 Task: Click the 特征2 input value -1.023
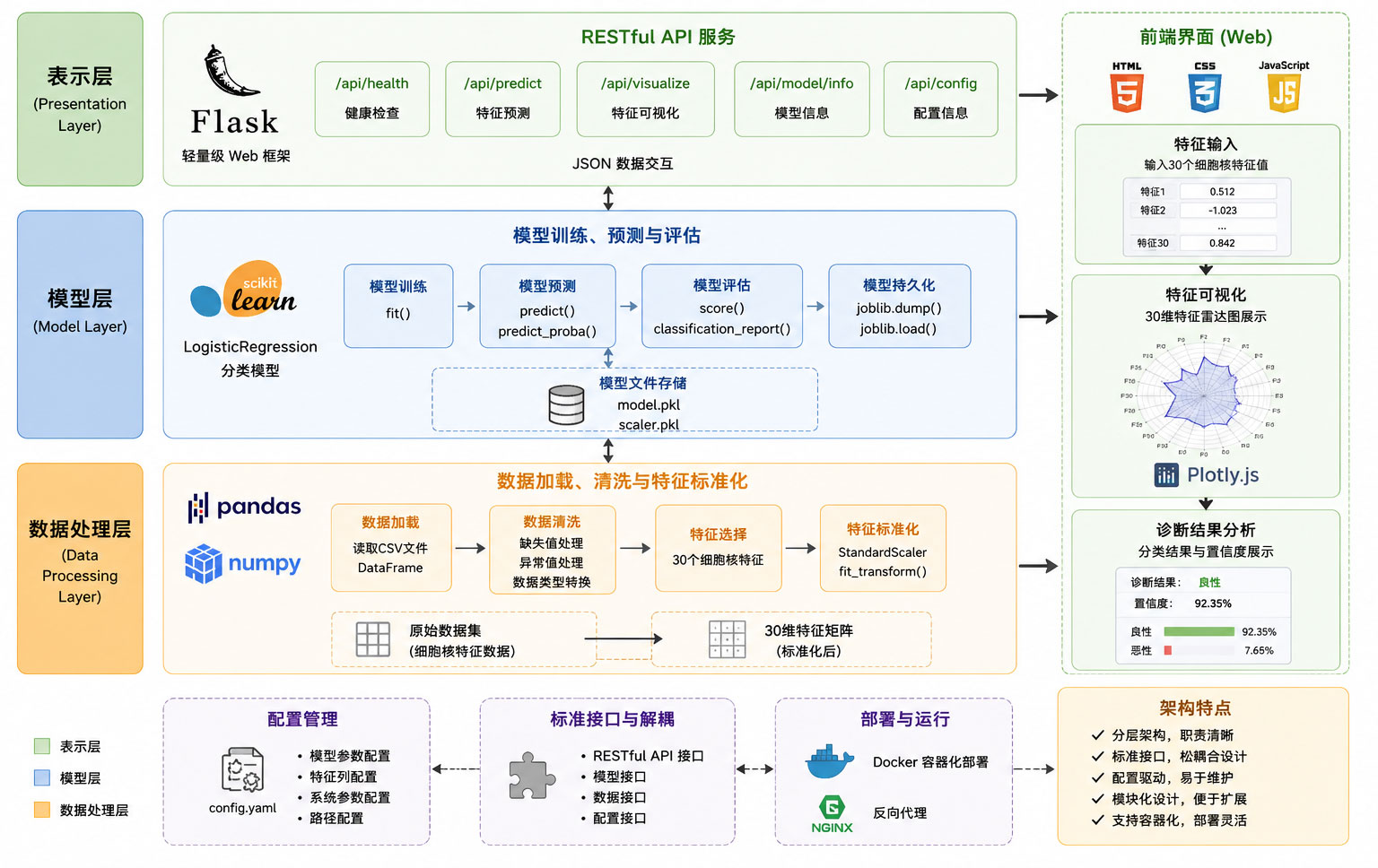pyautogui.click(x=1227, y=211)
